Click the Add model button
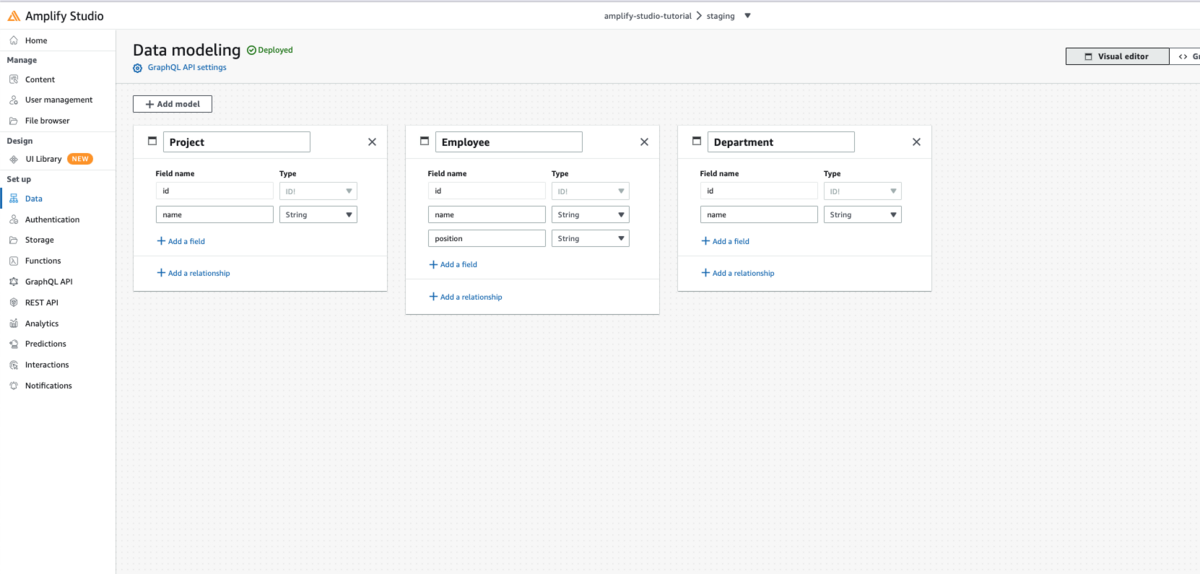The width and height of the screenshot is (1200, 574). (x=172, y=104)
